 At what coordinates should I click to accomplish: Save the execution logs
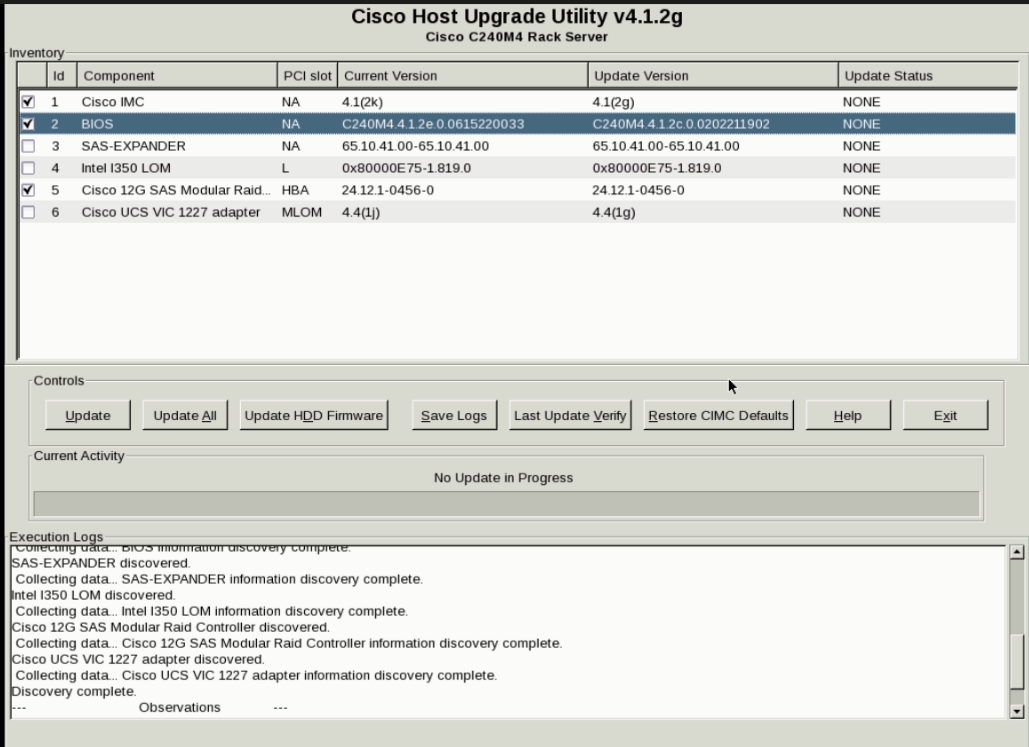pyautogui.click(x=454, y=415)
